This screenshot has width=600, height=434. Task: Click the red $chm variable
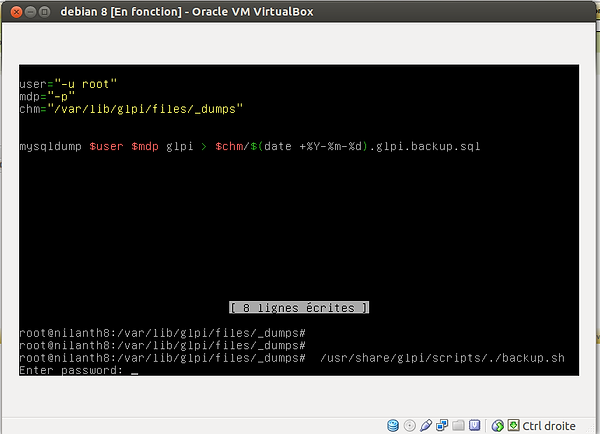[x=229, y=147]
